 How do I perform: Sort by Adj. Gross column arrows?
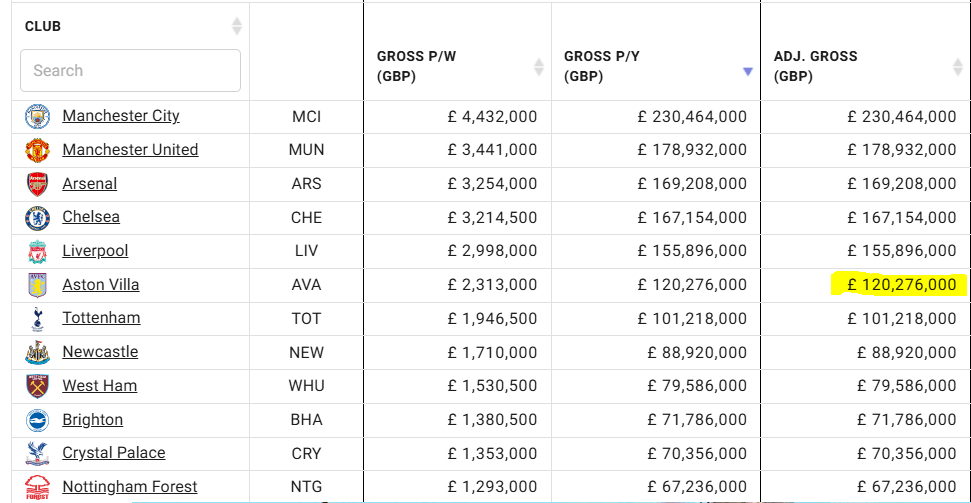(958, 67)
